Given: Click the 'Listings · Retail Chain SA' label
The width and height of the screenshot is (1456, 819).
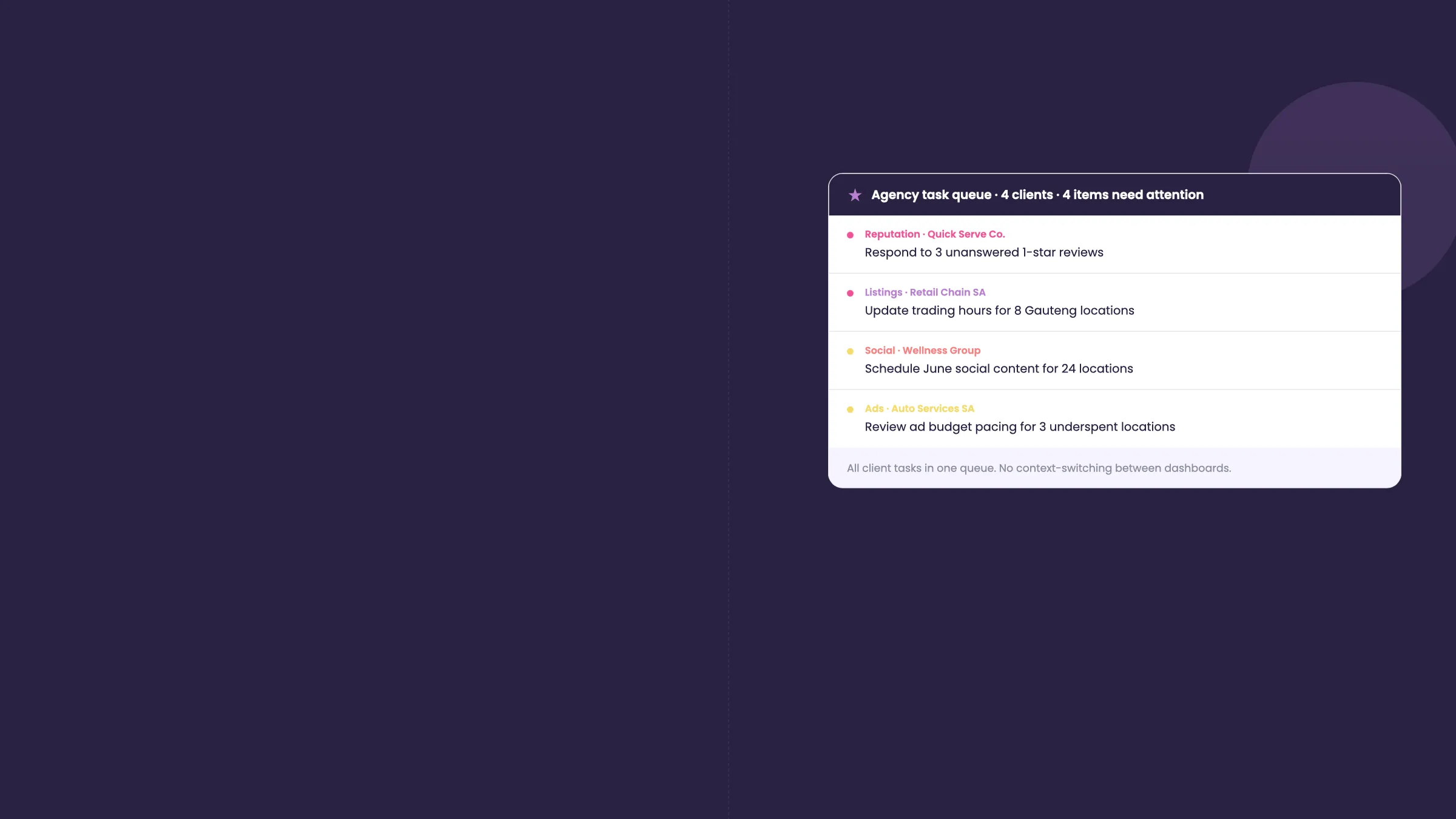Looking at the screenshot, I should click(x=925, y=292).
